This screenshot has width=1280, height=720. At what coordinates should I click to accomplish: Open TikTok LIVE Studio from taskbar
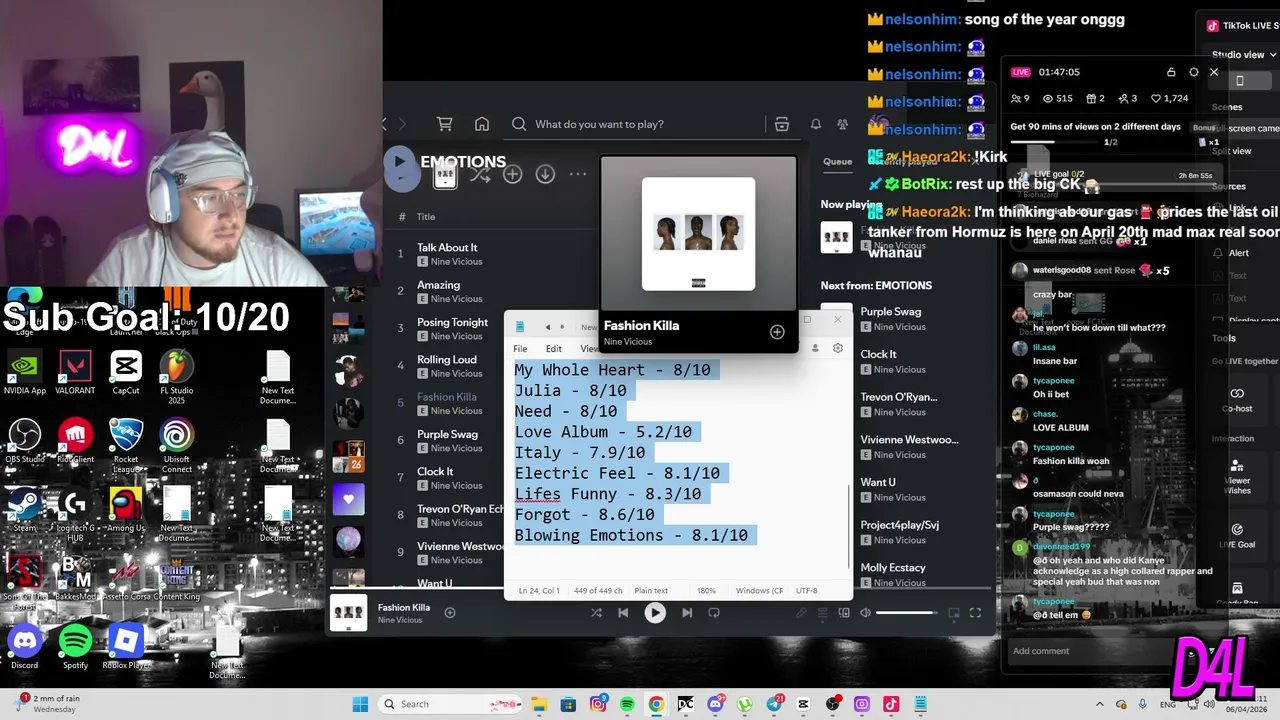(x=890, y=704)
